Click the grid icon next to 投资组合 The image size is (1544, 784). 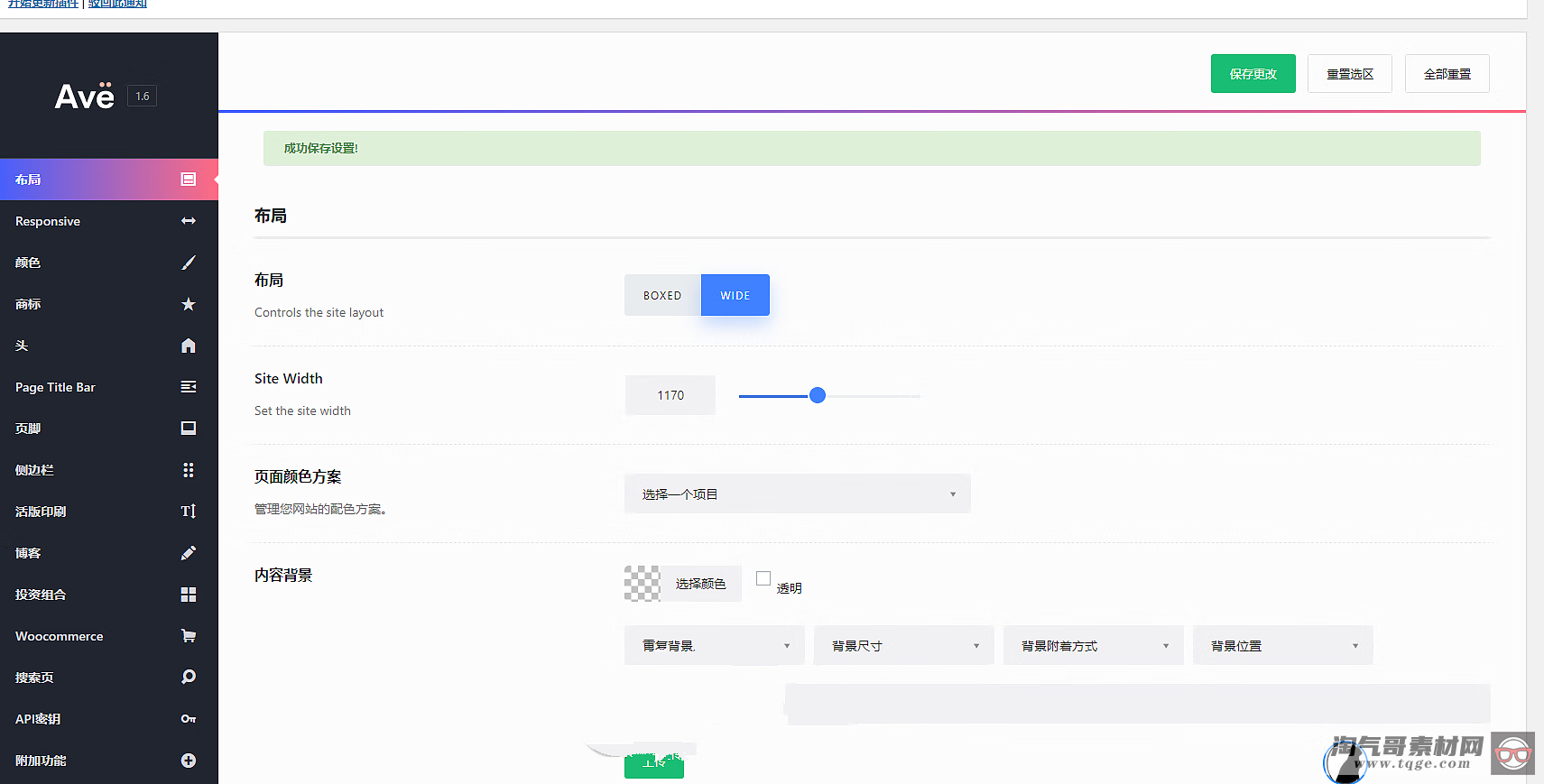click(188, 595)
